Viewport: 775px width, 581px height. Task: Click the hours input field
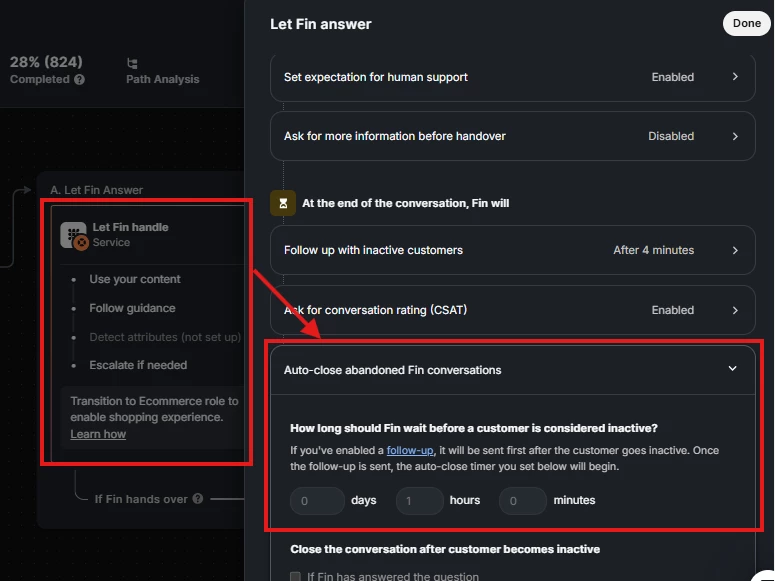coord(420,501)
